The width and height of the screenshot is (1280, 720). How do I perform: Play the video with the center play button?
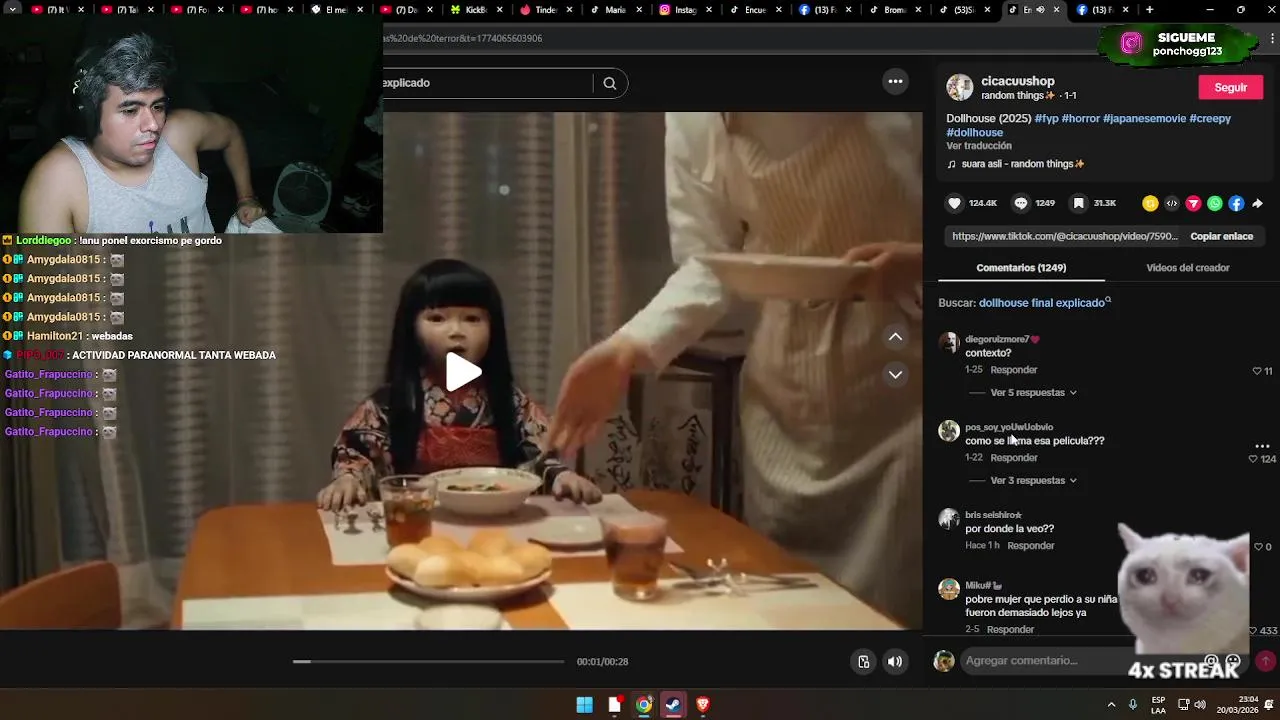(463, 372)
